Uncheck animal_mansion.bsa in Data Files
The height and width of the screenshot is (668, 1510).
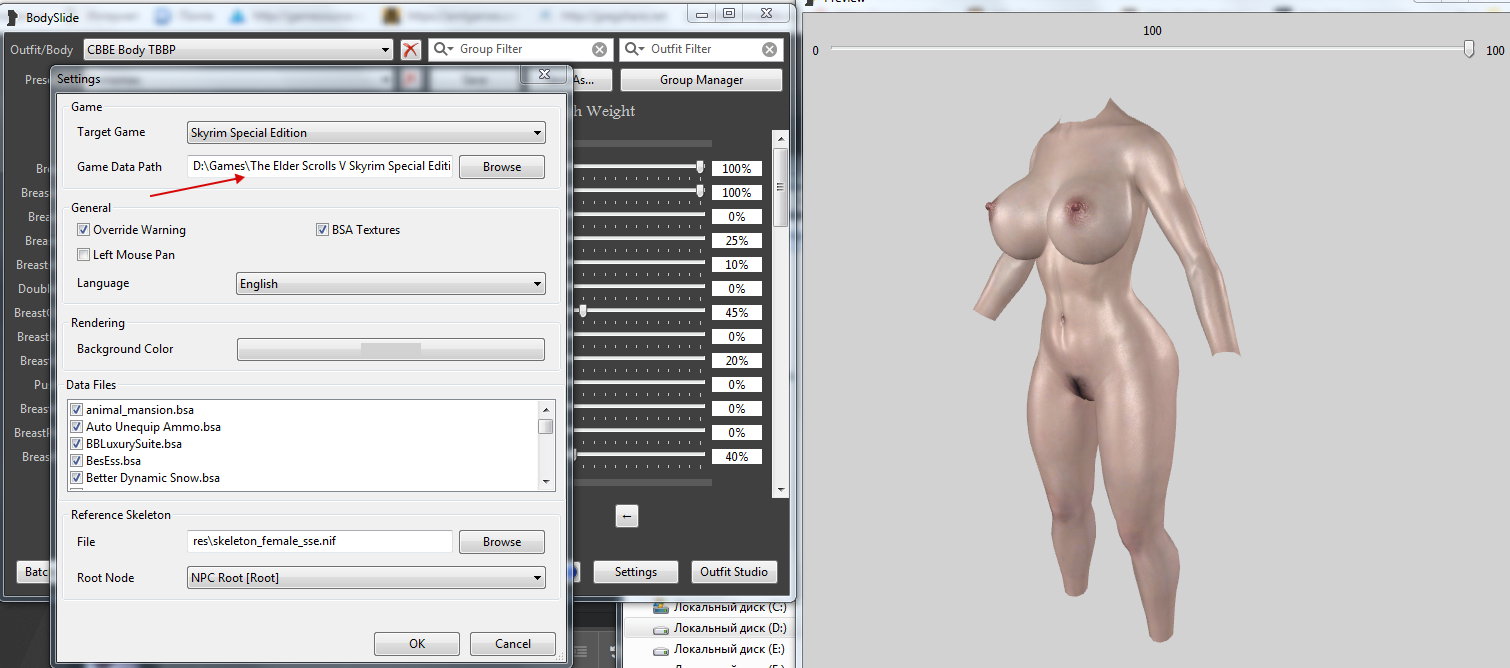(x=77, y=410)
